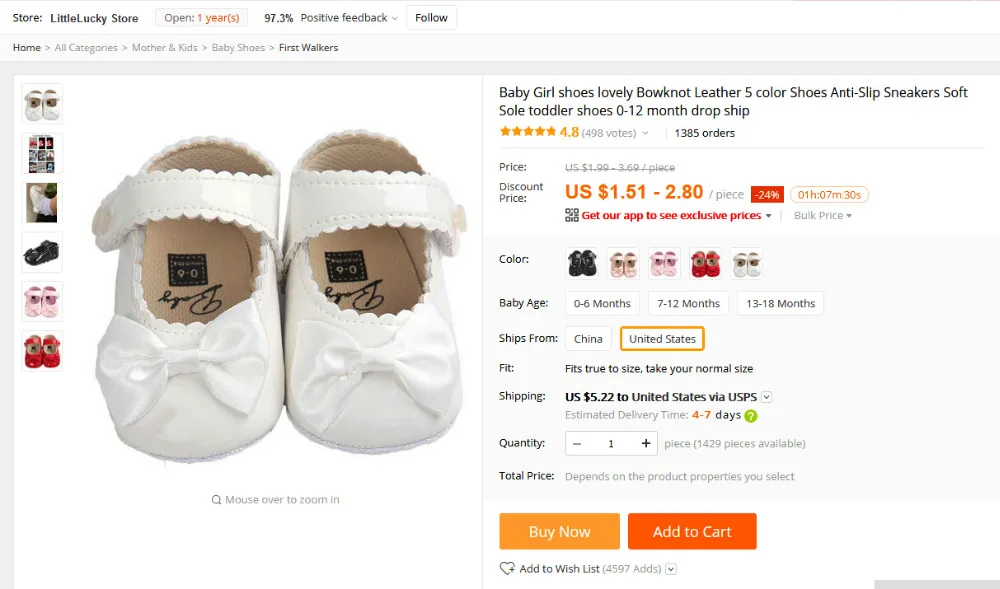The height and width of the screenshot is (589, 1000).
Task: Select 0-6 Months baby age
Action: click(x=602, y=303)
